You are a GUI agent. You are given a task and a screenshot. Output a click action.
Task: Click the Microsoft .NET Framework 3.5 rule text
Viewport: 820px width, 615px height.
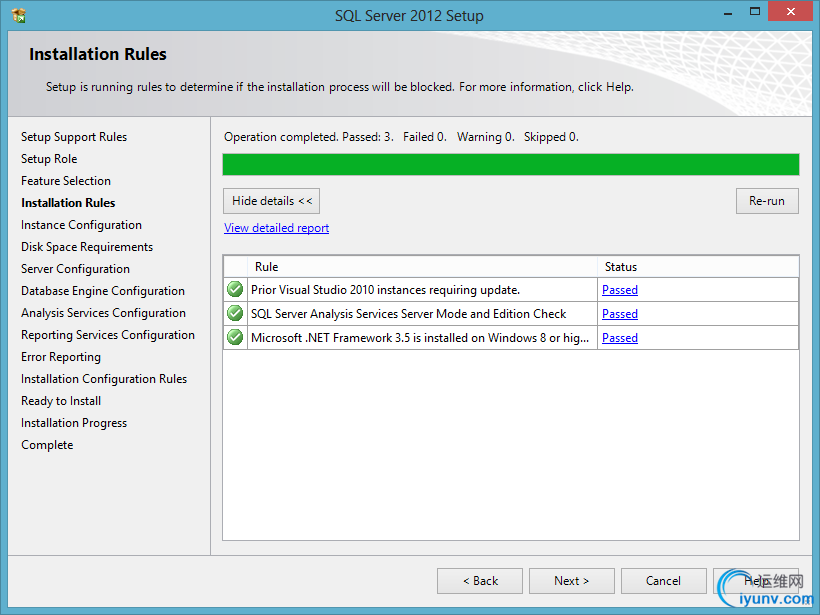420,338
